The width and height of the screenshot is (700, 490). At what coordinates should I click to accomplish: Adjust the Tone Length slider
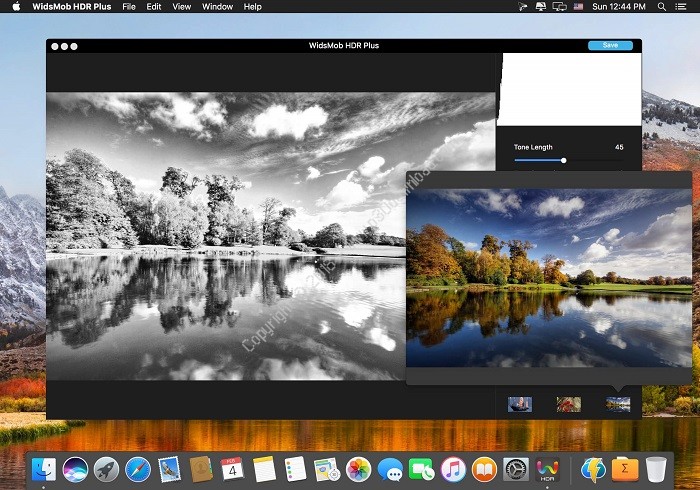coord(564,160)
